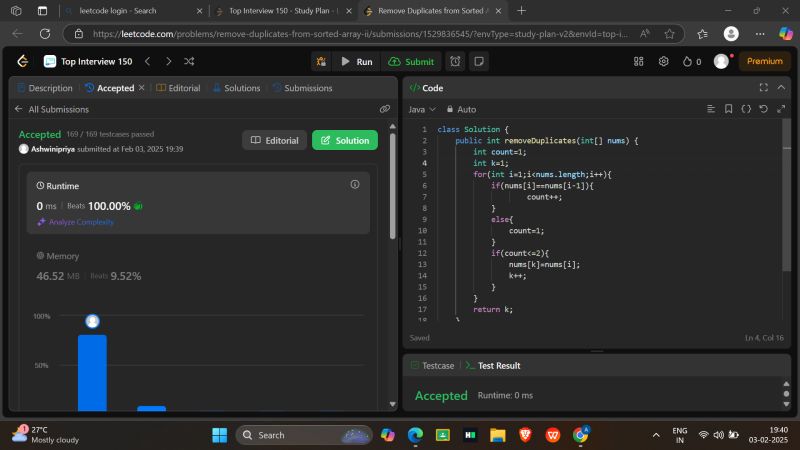
Task: Open File Explorer from taskbar
Action: [x=497, y=435]
